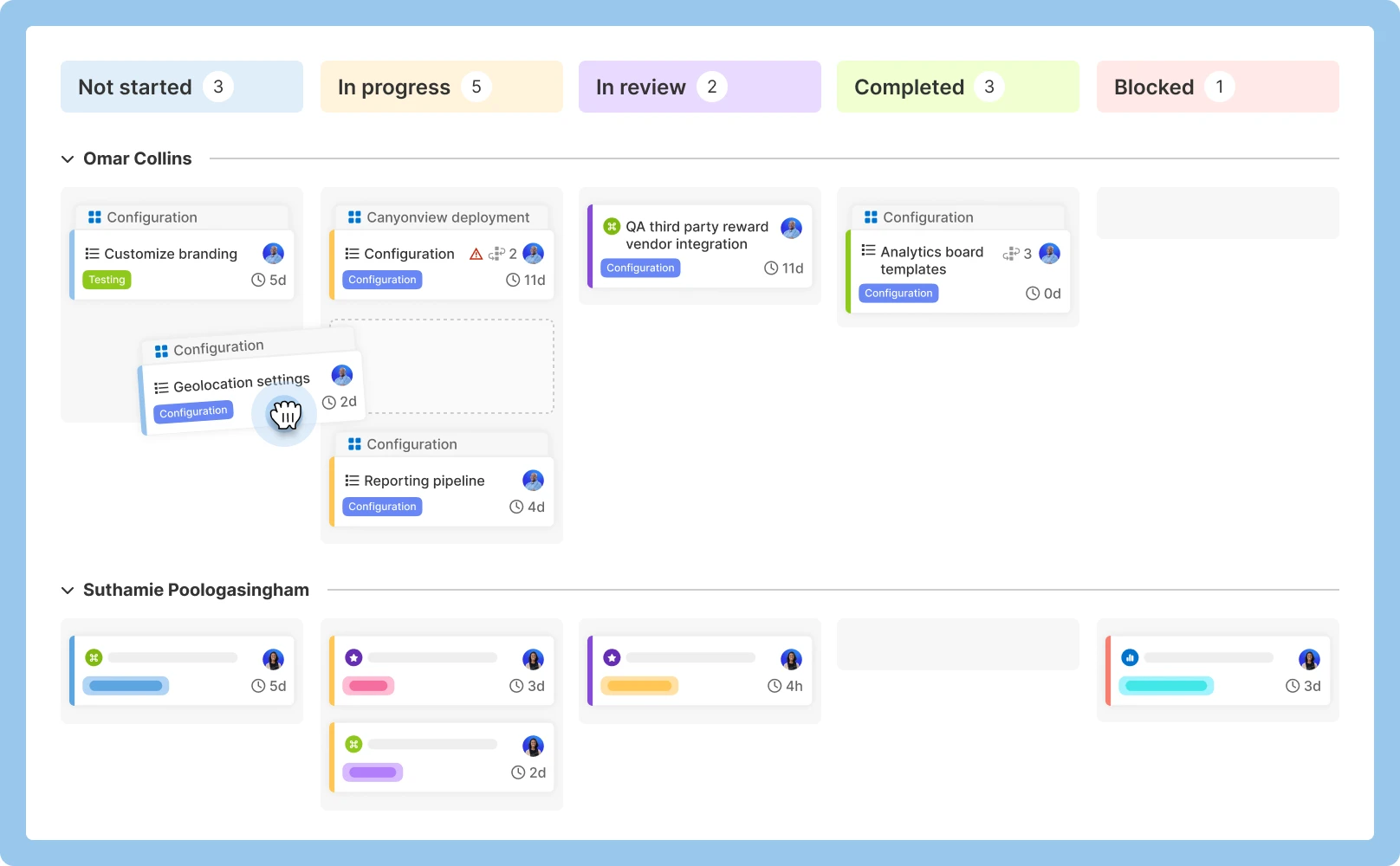Screen dimensions: 1400x866
Task: Open the Canyonview deployment parent link
Action: point(447,217)
